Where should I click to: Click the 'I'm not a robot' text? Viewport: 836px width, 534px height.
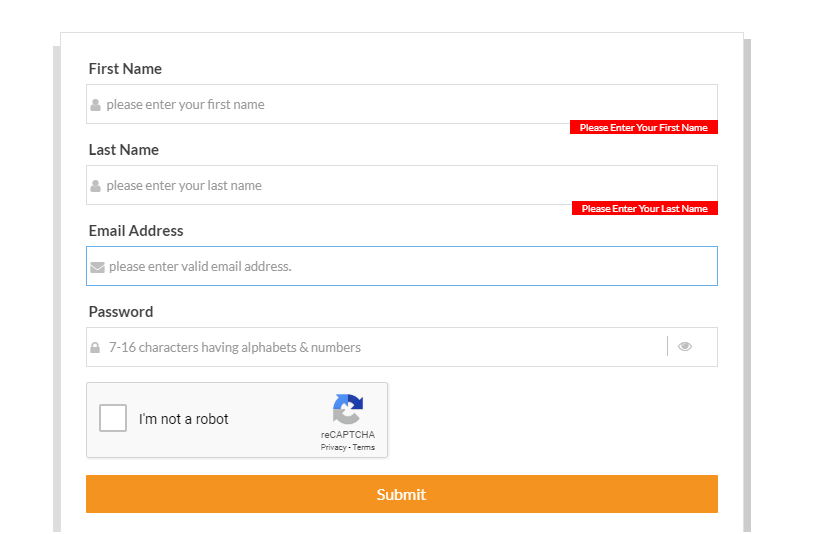(183, 419)
